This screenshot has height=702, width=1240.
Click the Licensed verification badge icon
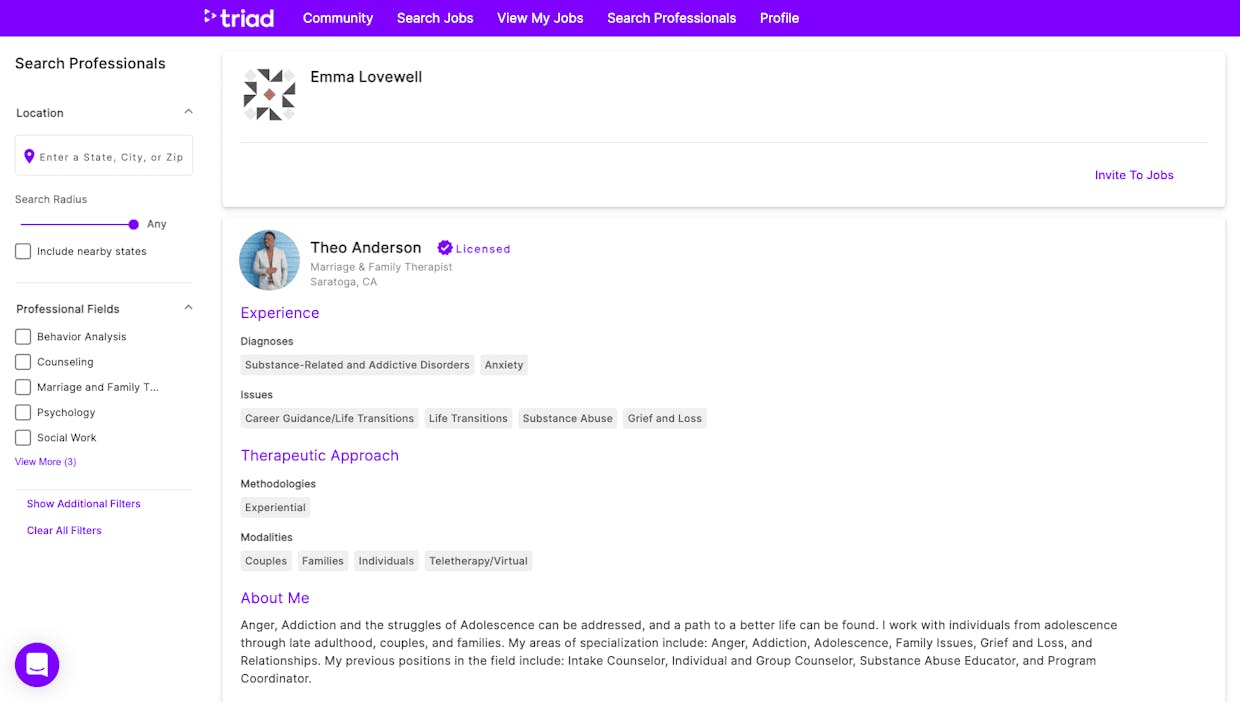click(445, 248)
